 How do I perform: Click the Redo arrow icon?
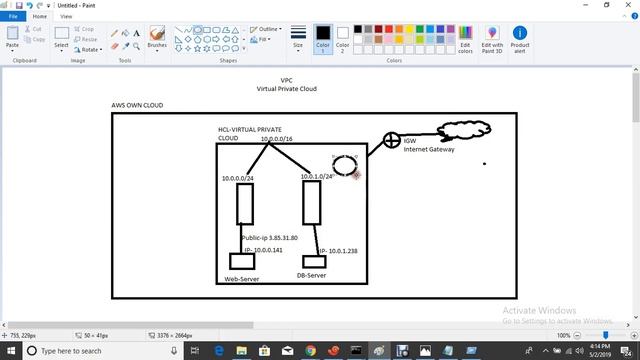[40, 5]
